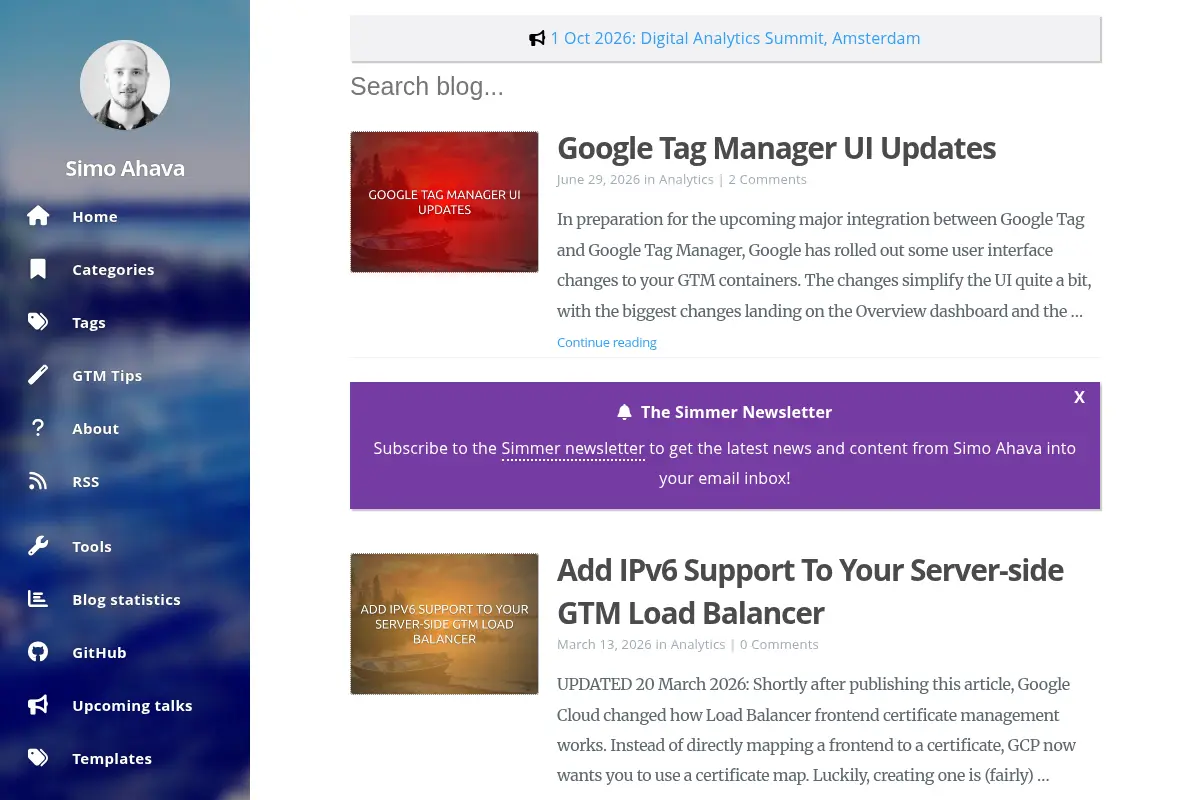Open the Tools menu item
1200x800 pixels.
click(92, 546)
